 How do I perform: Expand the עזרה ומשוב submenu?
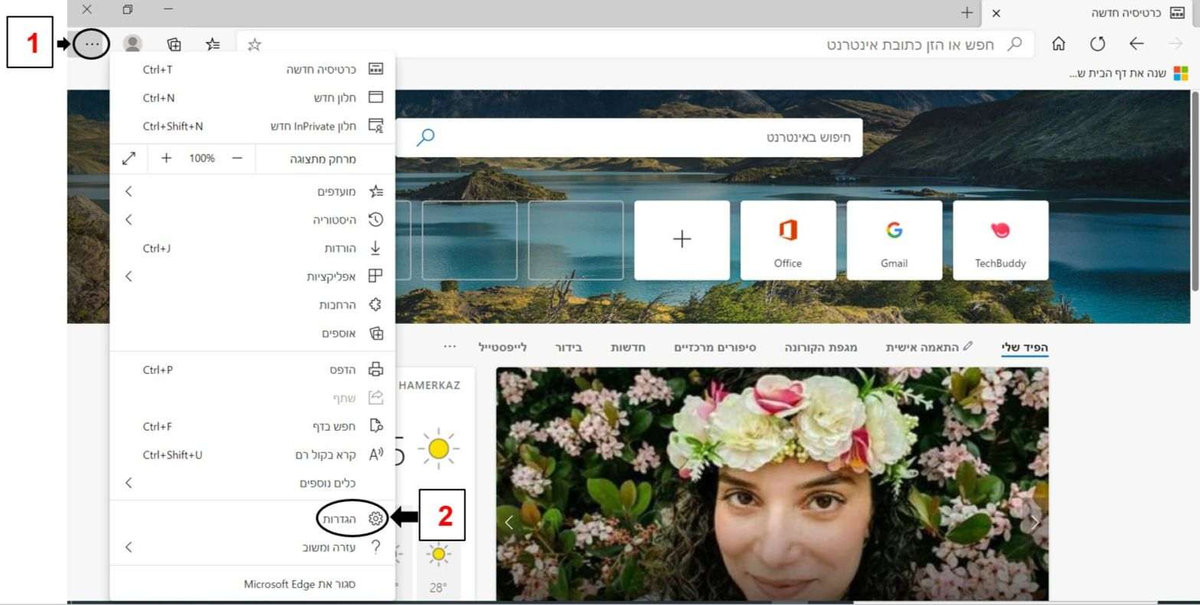point(252,547)
